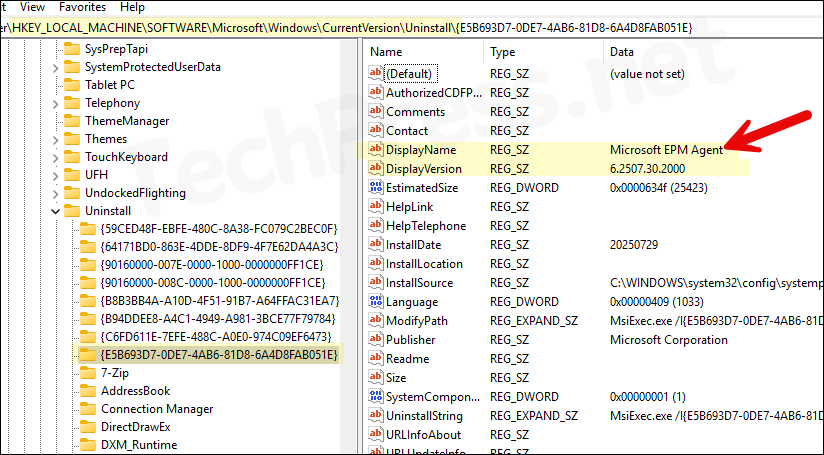The image size is (824, 455).
Task: Open the View menu
Action: [32, 7]
